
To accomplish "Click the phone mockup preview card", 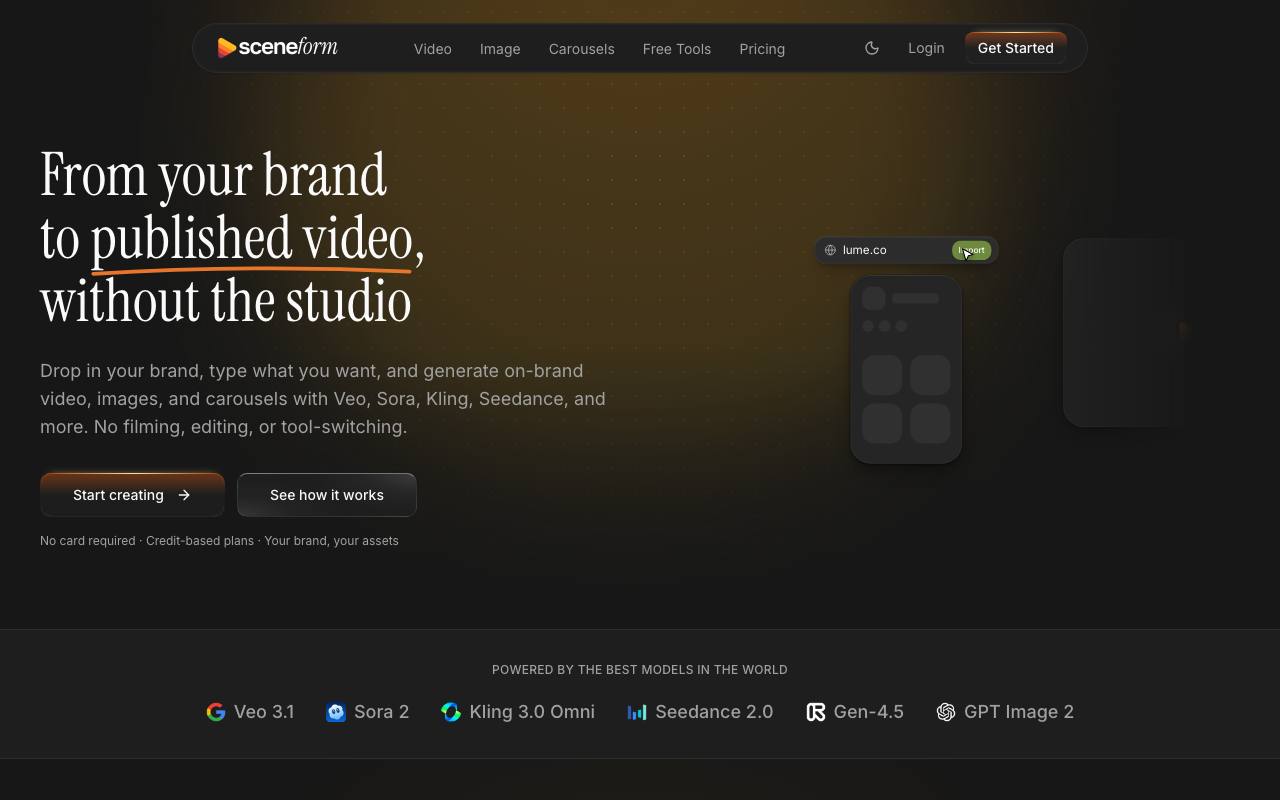I will click(906, 370).
